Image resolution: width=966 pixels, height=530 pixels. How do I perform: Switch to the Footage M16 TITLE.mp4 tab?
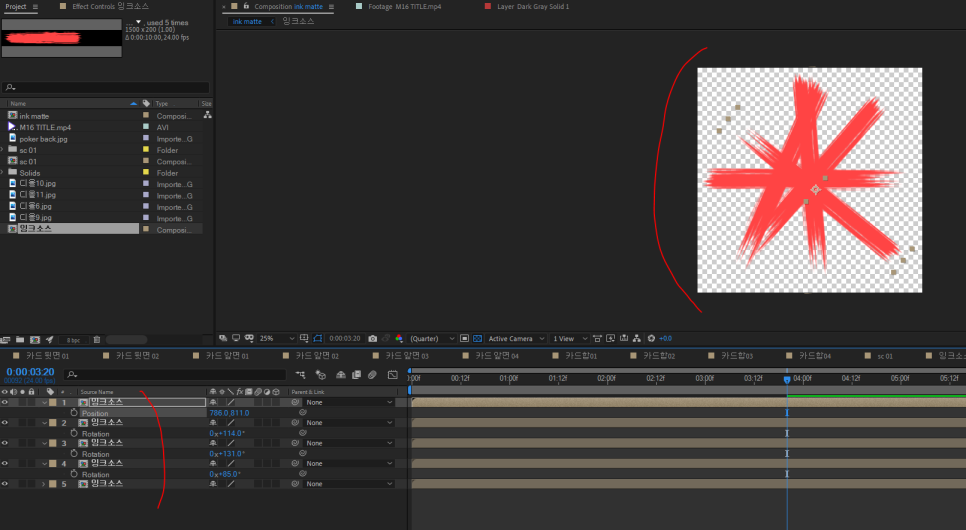tap(399, 6)
